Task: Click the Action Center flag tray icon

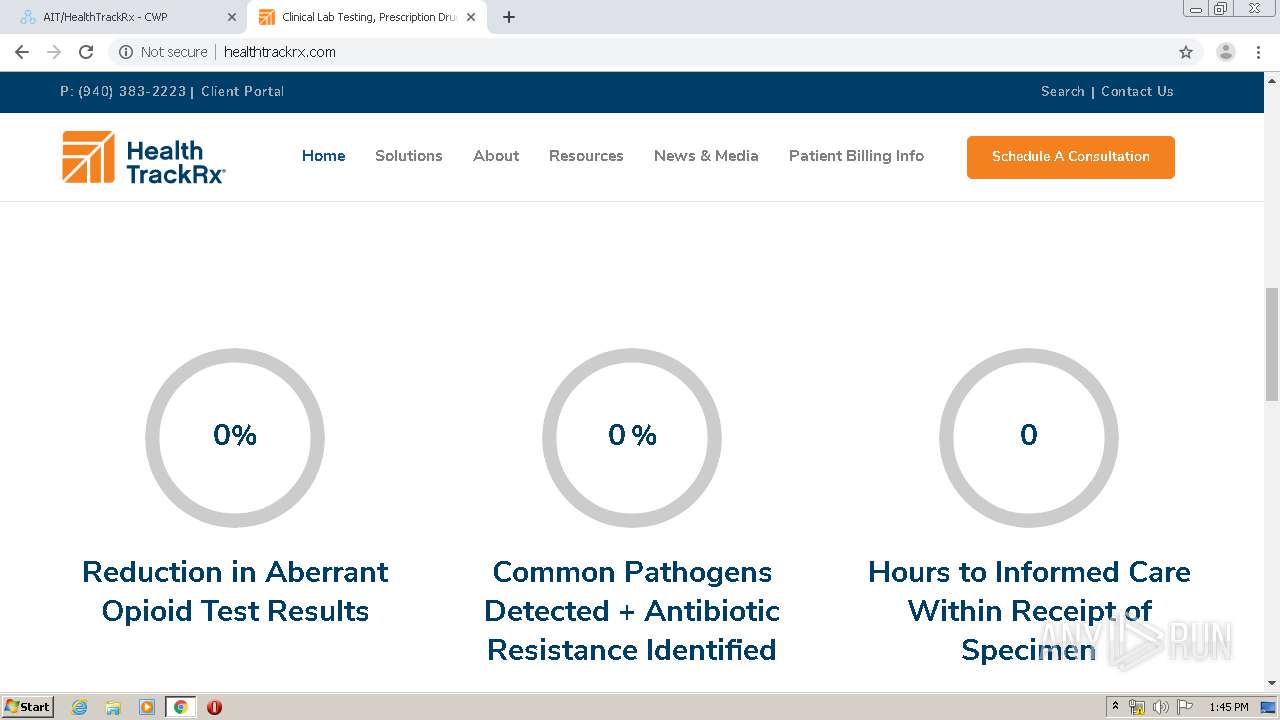Action: (1185, 707)
